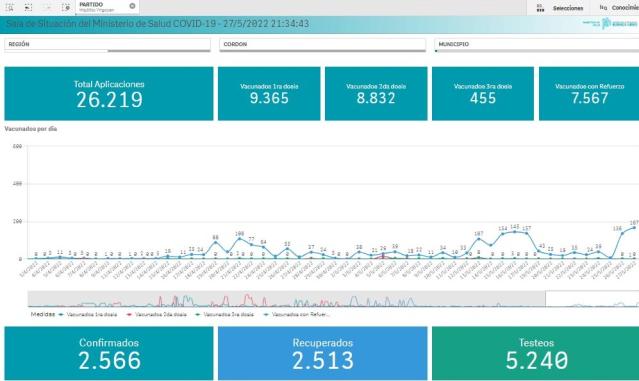Click the step back selection icon
The height and width of the screenshot is (381, 639).
point(28,7)
